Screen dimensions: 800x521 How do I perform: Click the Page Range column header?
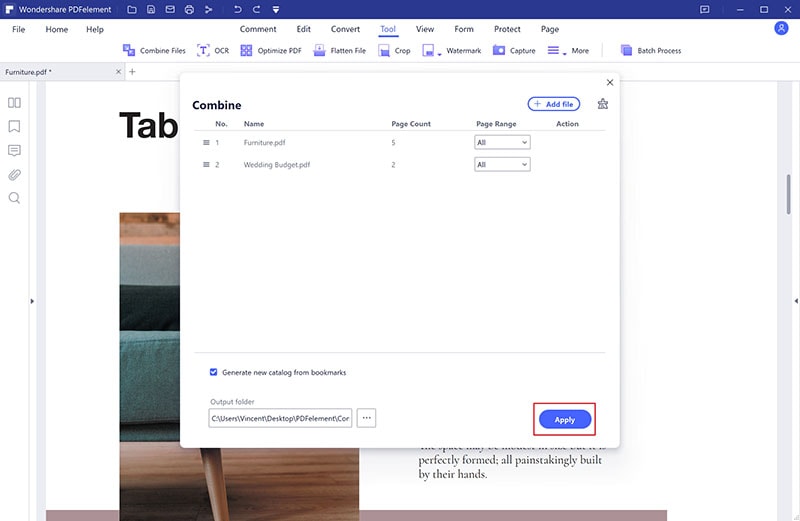coord(496,123)
